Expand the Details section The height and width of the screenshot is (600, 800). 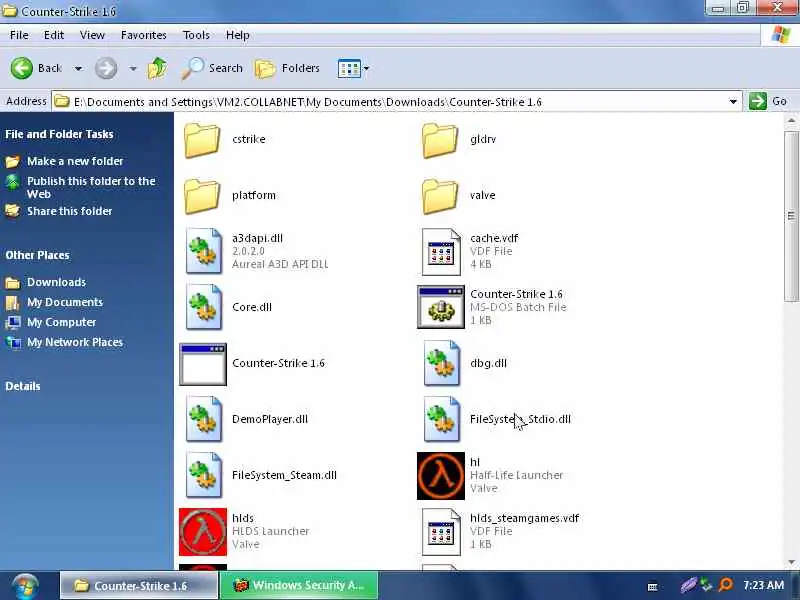tap(23, 386)
